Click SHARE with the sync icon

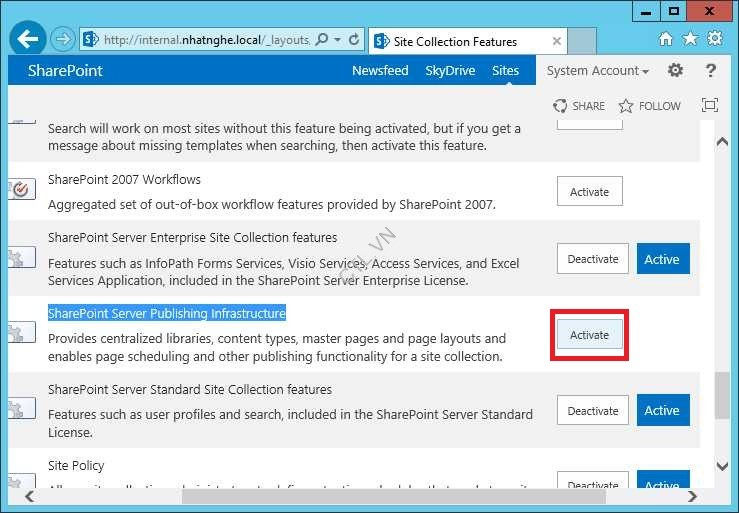[x=579, y=106]
